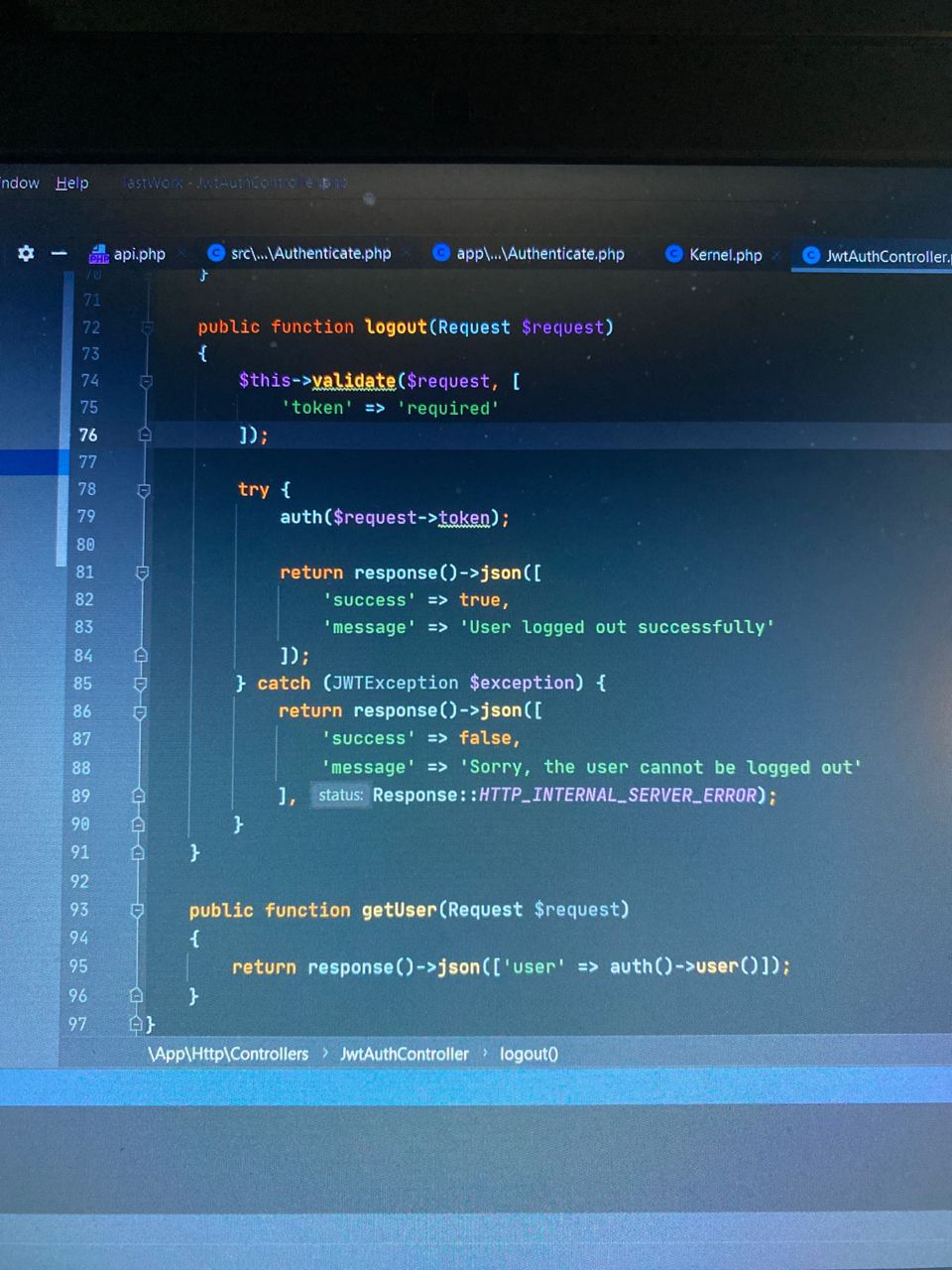The image size is (952, 1270).
Task: Click the fold end marker at line 76
Action: [x=145, y=435]
